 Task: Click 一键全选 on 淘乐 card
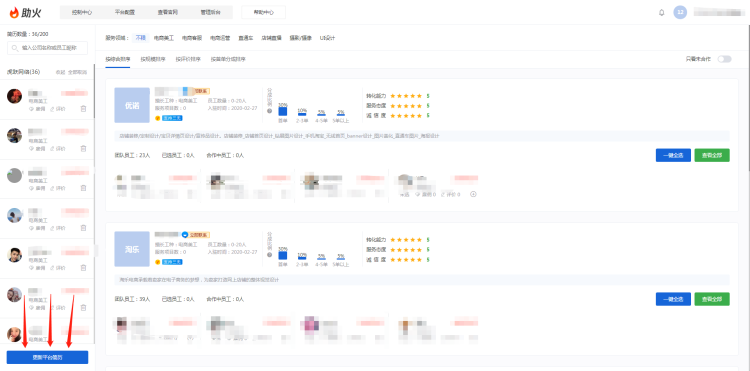click(673, 299)
